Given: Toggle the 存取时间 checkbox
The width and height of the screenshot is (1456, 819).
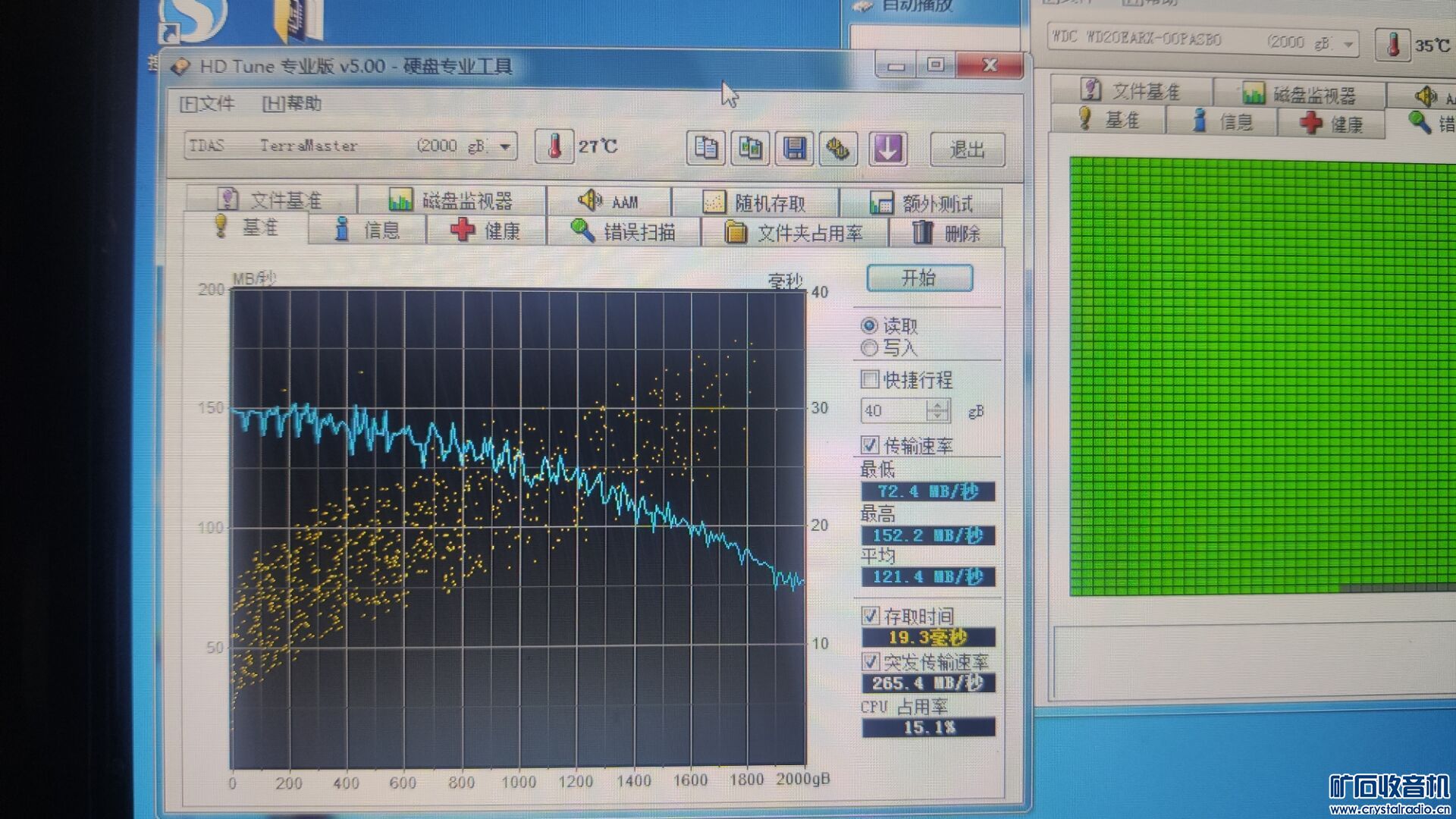Looking at the screenshot, I should tap(871, 616).
